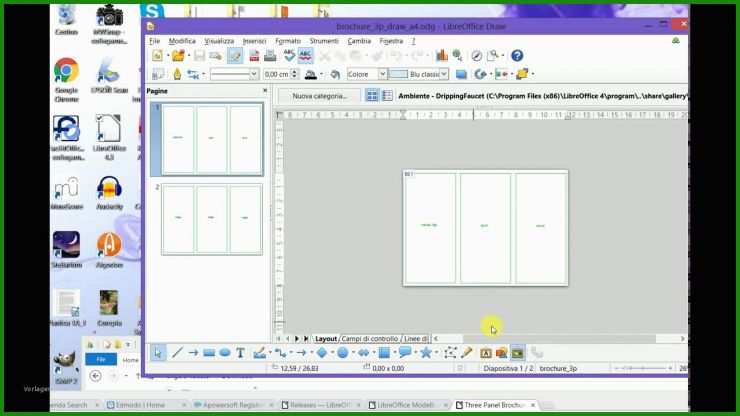Switch to Campi di controllo layer tab
The width and height of the screenshot is (740, 416).
coord(370,339)
